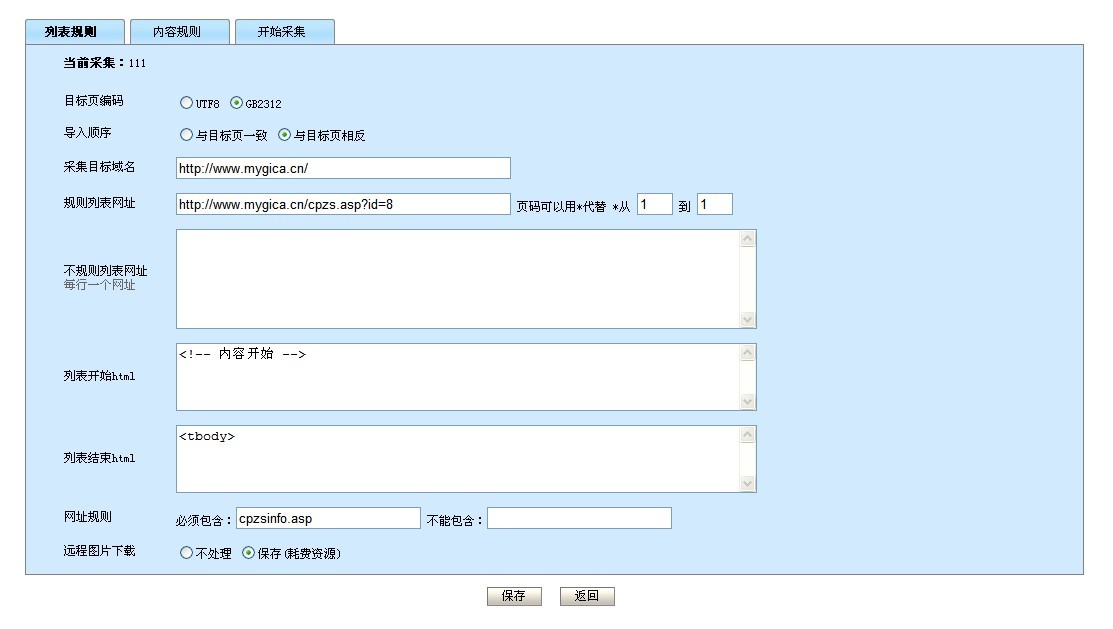Viewport: 1113px width, 629px height.
Task: Click the page end number field
Action: click(x=714, y=205)
